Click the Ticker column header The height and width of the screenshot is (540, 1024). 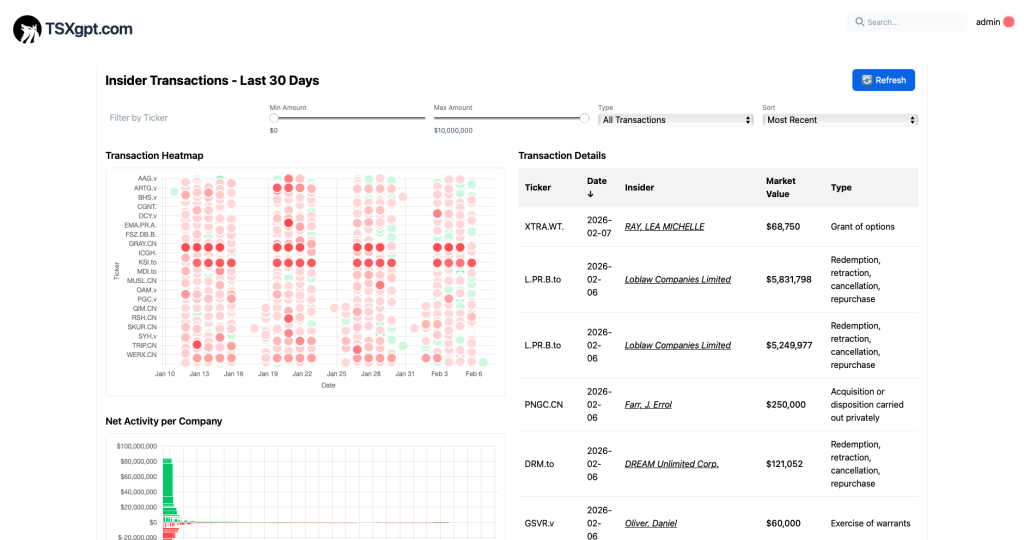538,187
